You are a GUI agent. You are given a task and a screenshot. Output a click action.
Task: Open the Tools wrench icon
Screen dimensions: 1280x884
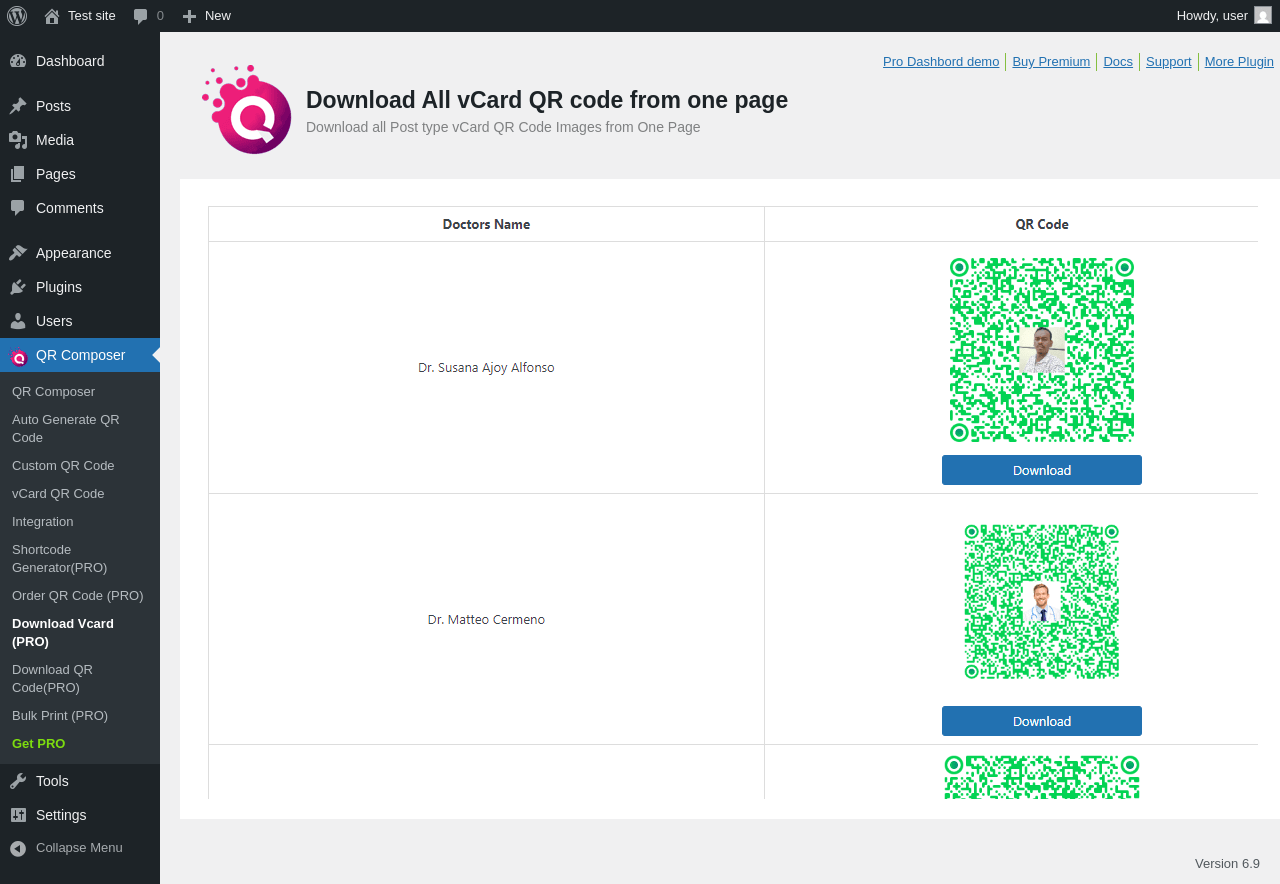click(18, 781)
